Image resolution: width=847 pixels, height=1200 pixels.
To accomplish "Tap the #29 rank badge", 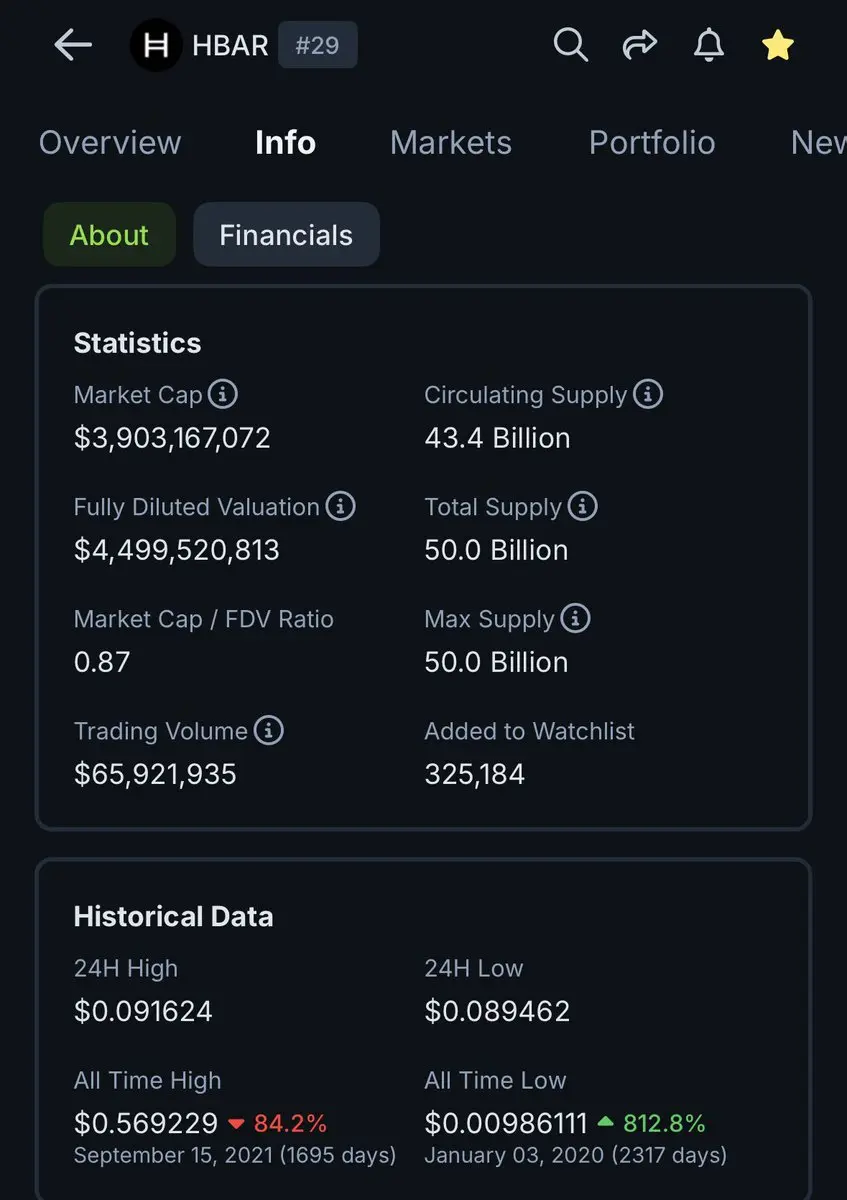I will point(317,46).
